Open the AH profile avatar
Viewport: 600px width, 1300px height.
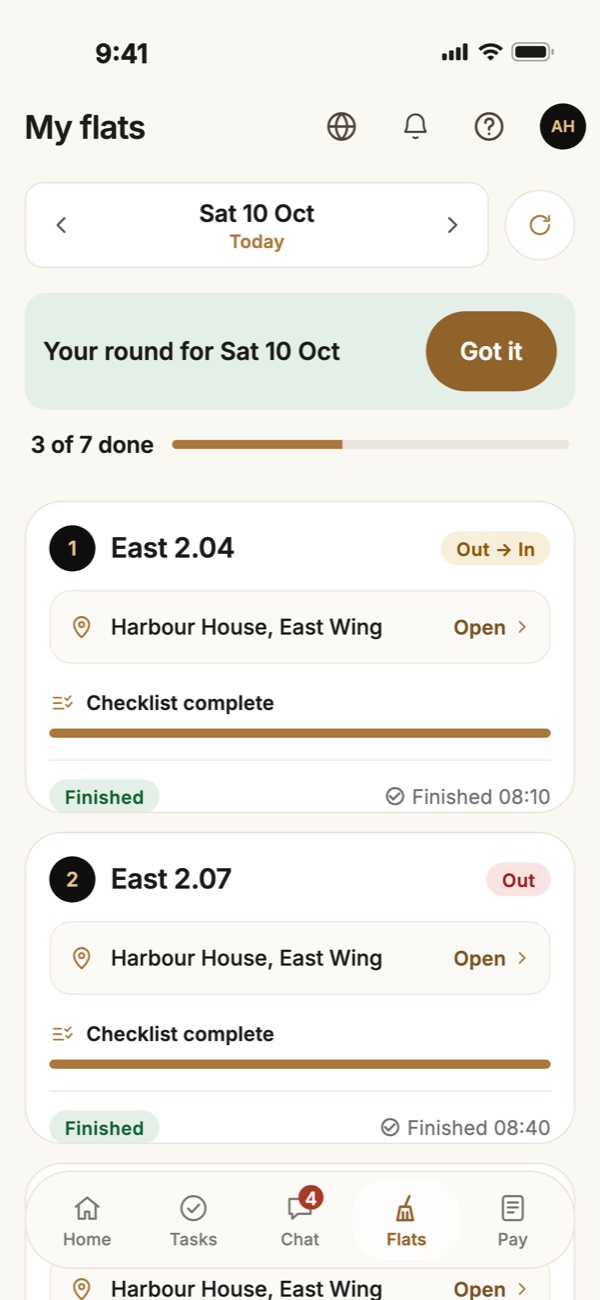[563, 127]
